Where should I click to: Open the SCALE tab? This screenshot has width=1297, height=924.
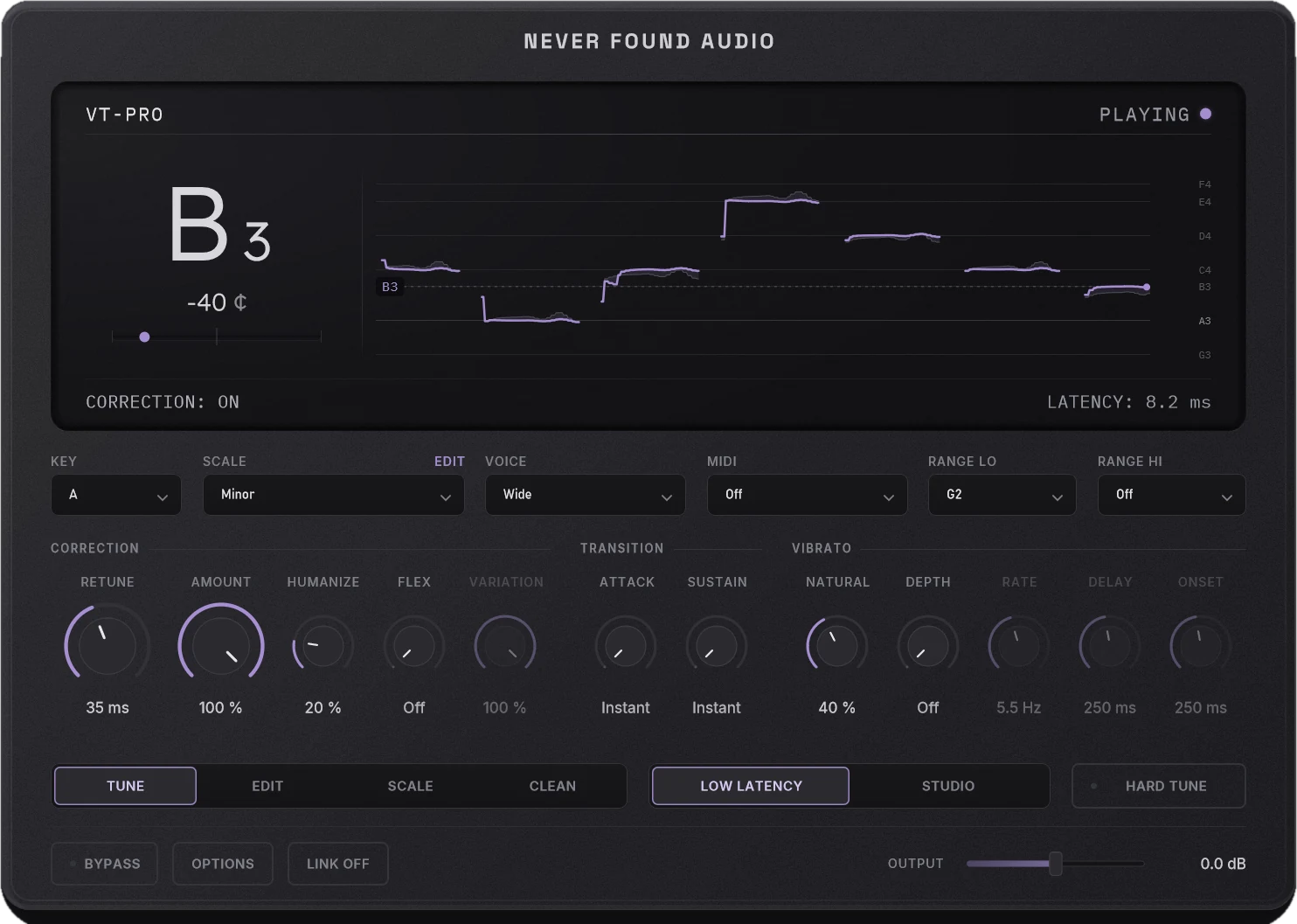(x=410, y=786)
